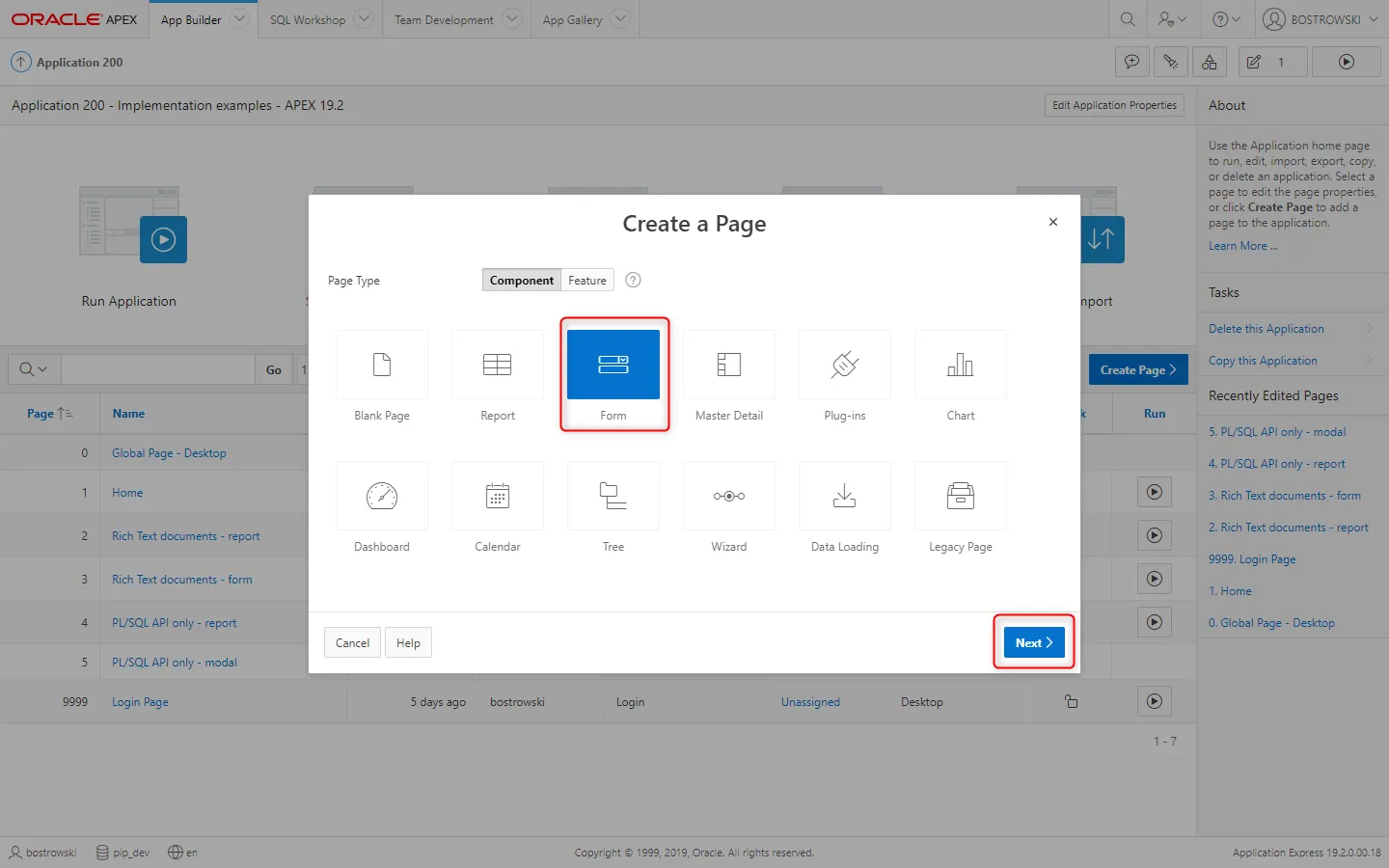This screenshot has height=868, width=1389.
Task: Open the Team Development tab
Action: 444,19
